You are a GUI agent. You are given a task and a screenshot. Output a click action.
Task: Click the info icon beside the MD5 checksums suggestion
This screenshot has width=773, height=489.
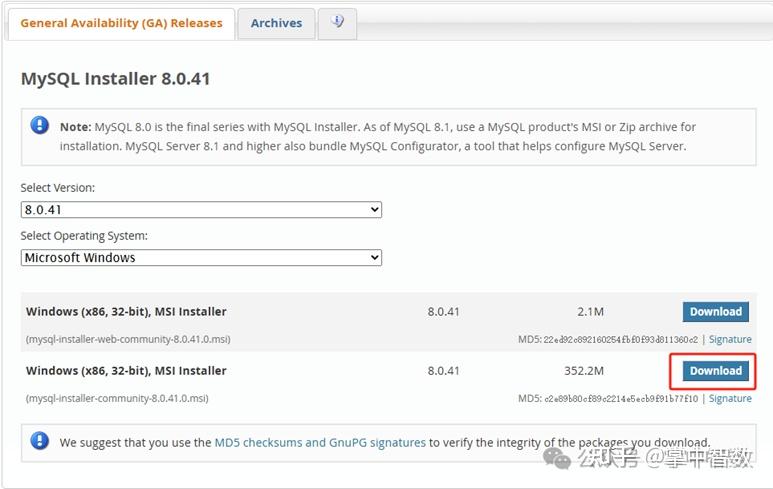click(x=39, y=441)
